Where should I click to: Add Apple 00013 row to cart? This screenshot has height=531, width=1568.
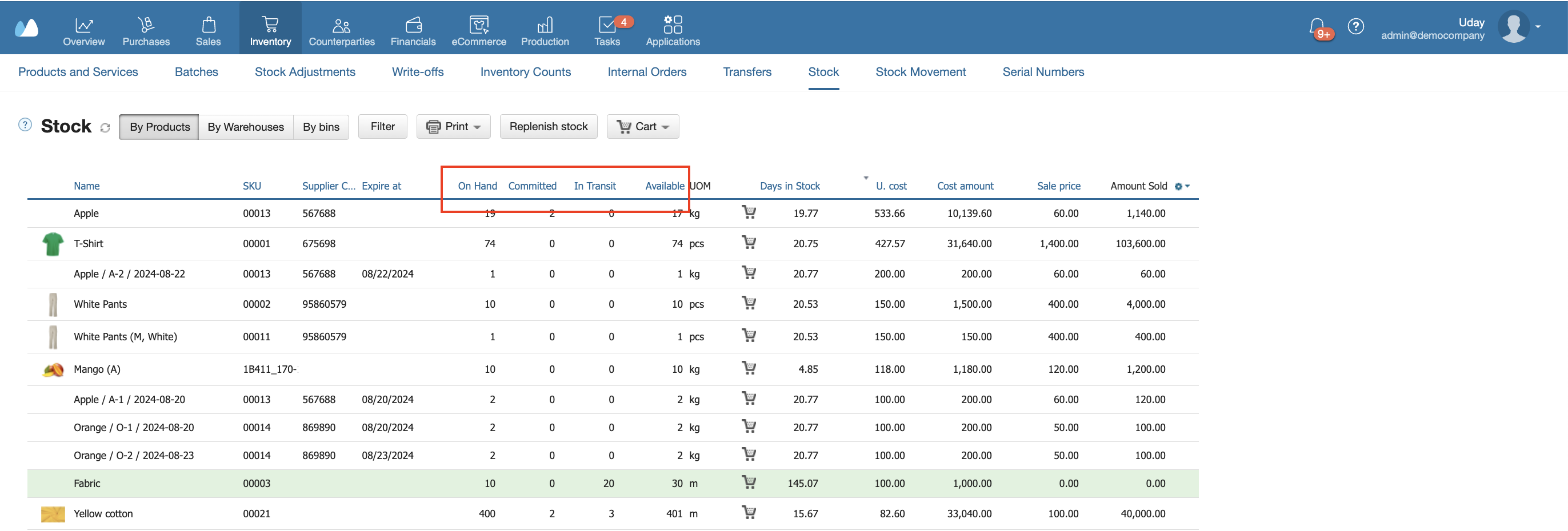click(749, 212)
